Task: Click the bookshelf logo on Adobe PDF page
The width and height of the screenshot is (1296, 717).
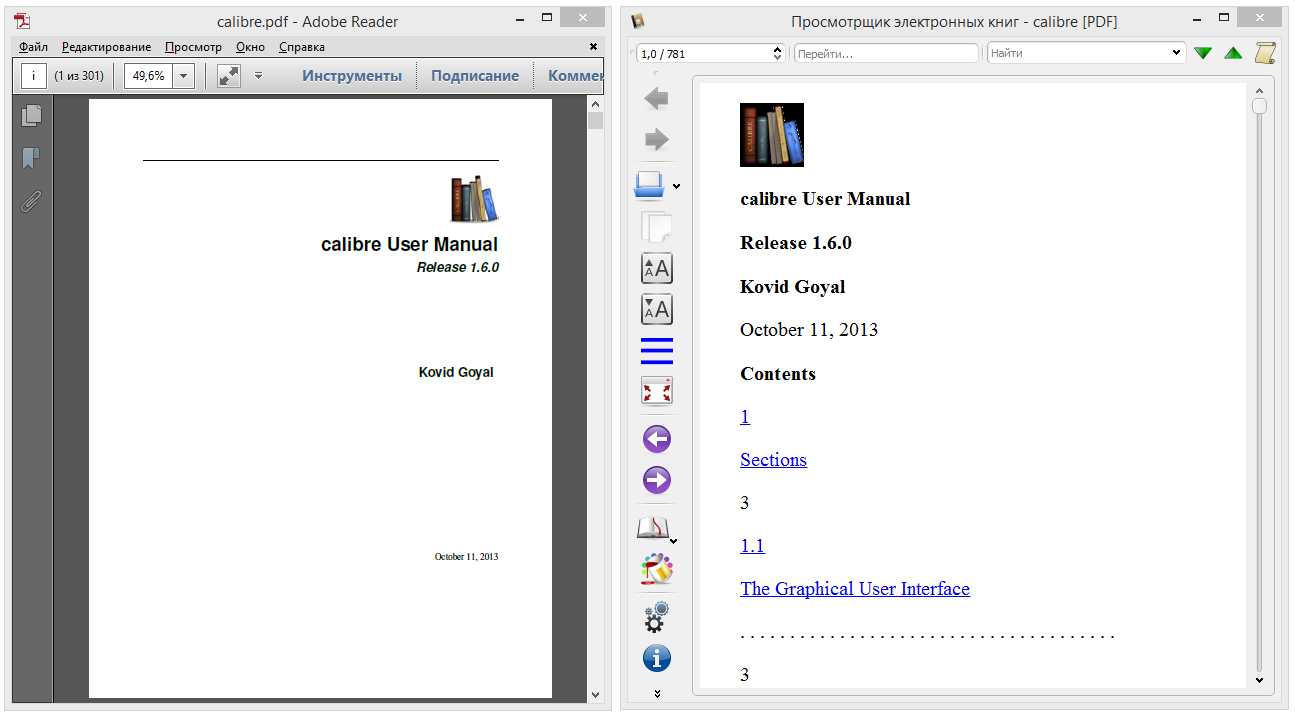Action: tap(474, 199)
